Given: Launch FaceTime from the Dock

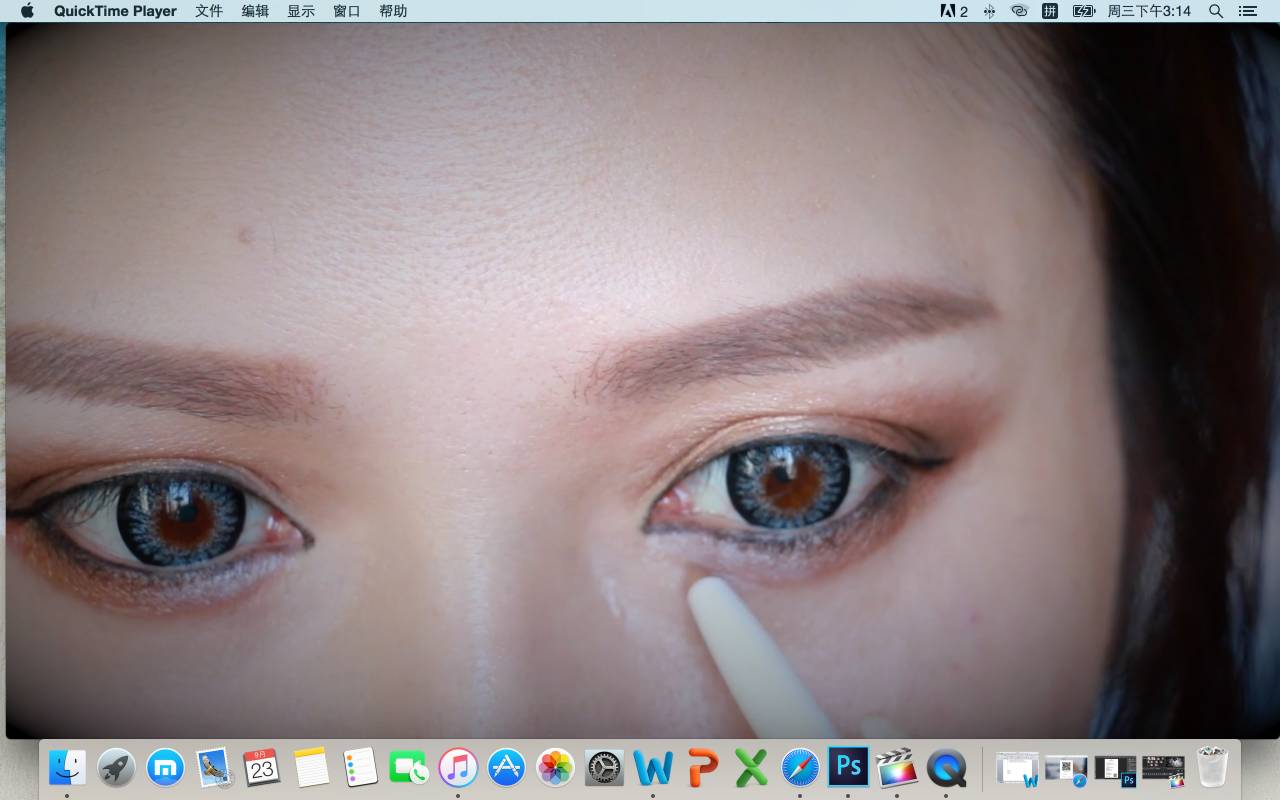Looking at the screenshot, I should click(409, 768).
